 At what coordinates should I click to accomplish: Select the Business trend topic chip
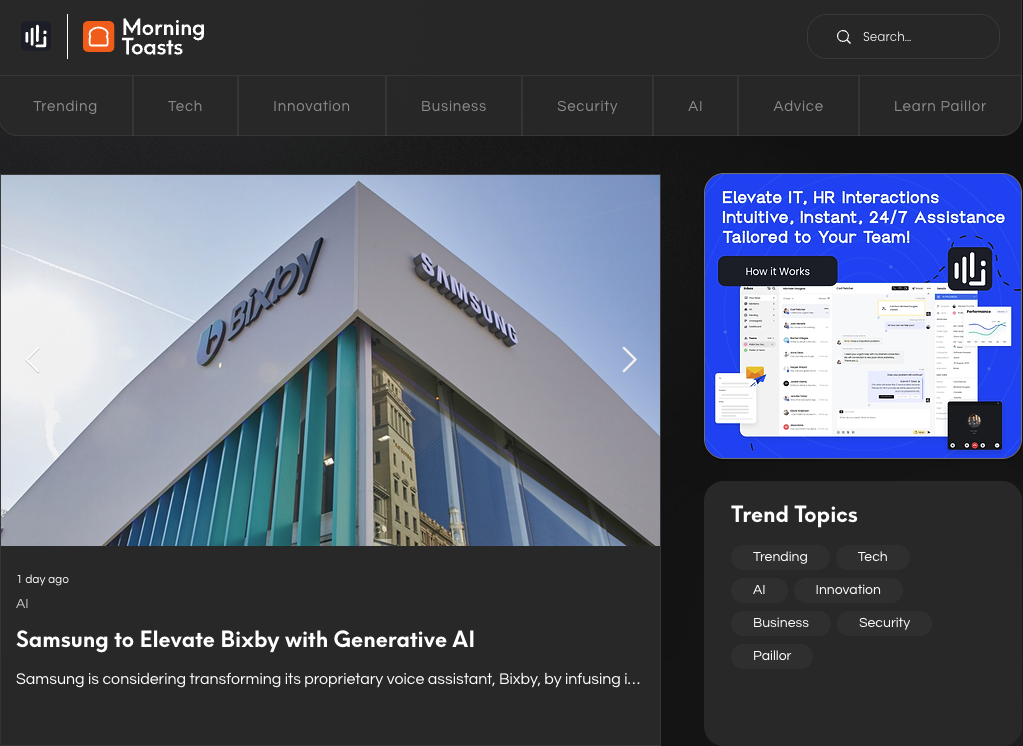pos(781,623)
